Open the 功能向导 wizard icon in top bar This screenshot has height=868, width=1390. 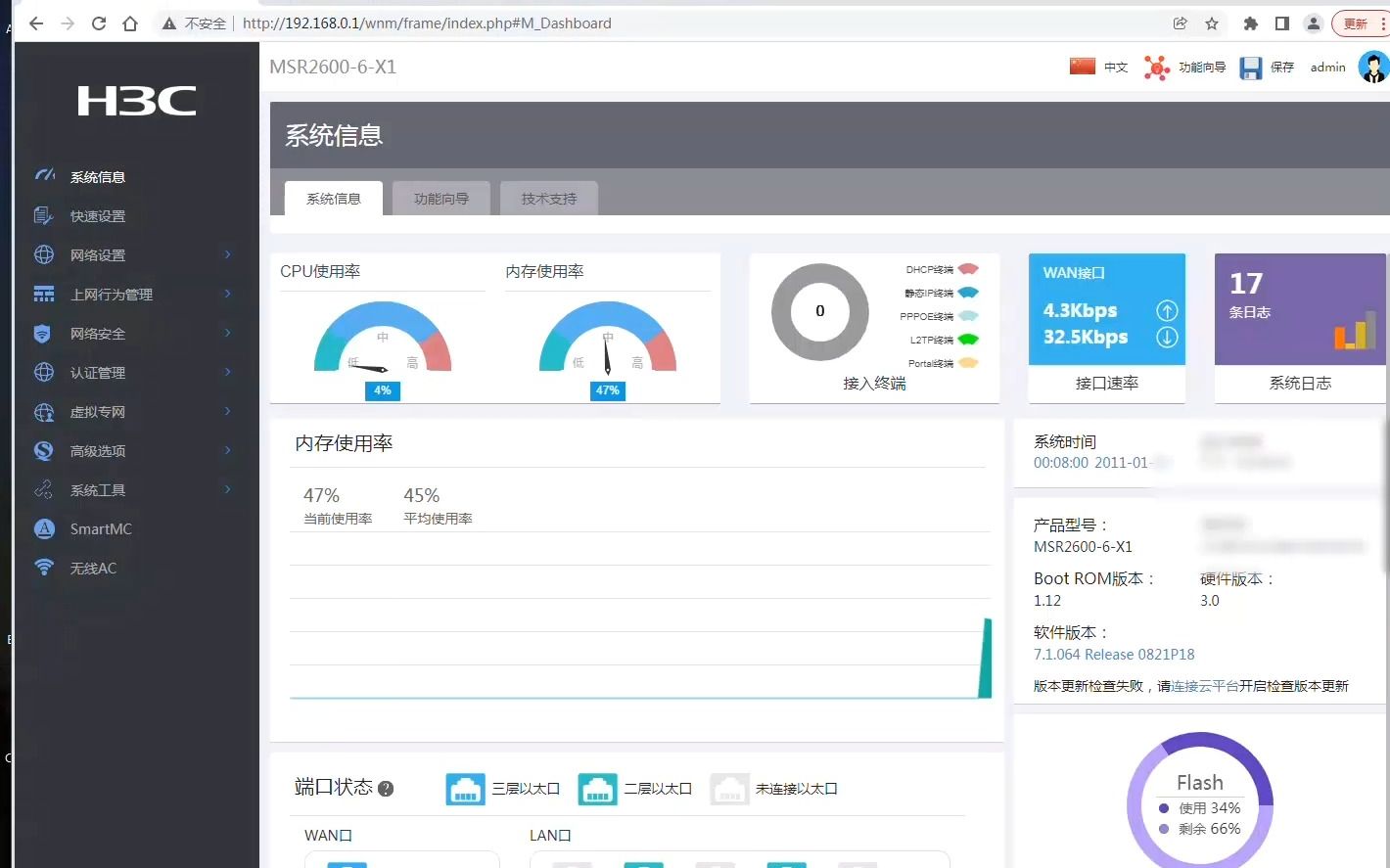[x=1156, y=67]
